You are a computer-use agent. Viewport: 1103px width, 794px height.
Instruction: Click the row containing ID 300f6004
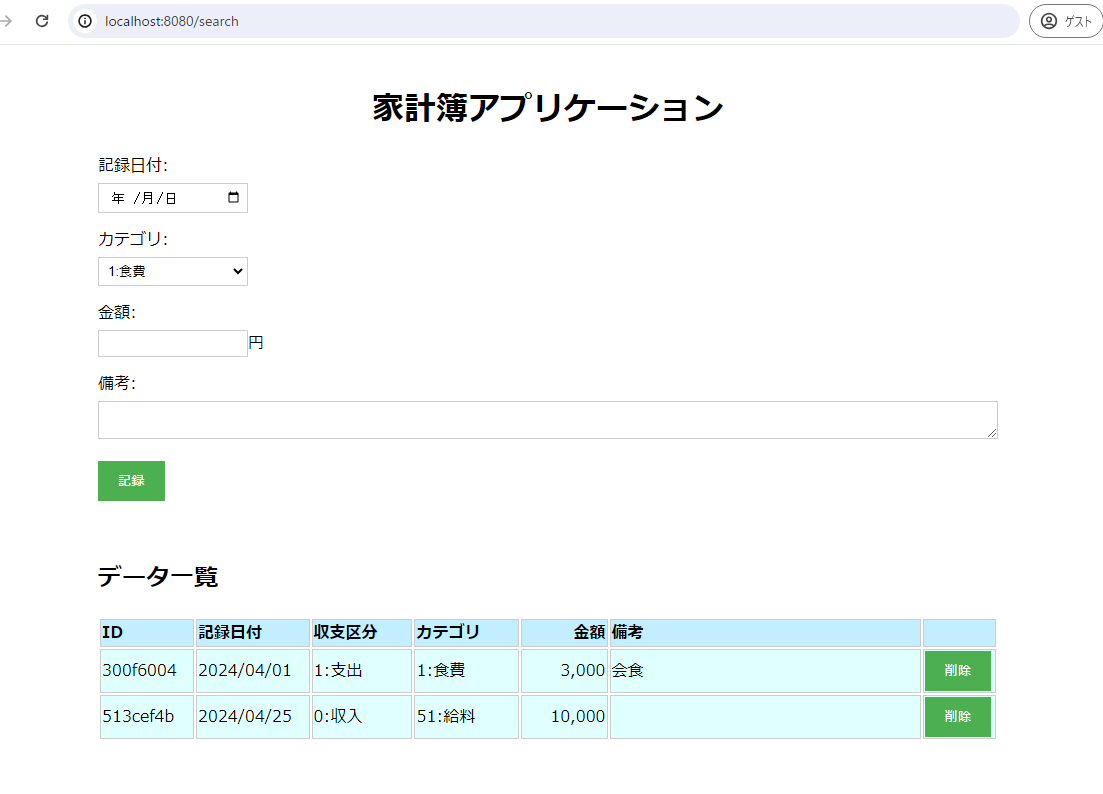click(x=146, y=671)
